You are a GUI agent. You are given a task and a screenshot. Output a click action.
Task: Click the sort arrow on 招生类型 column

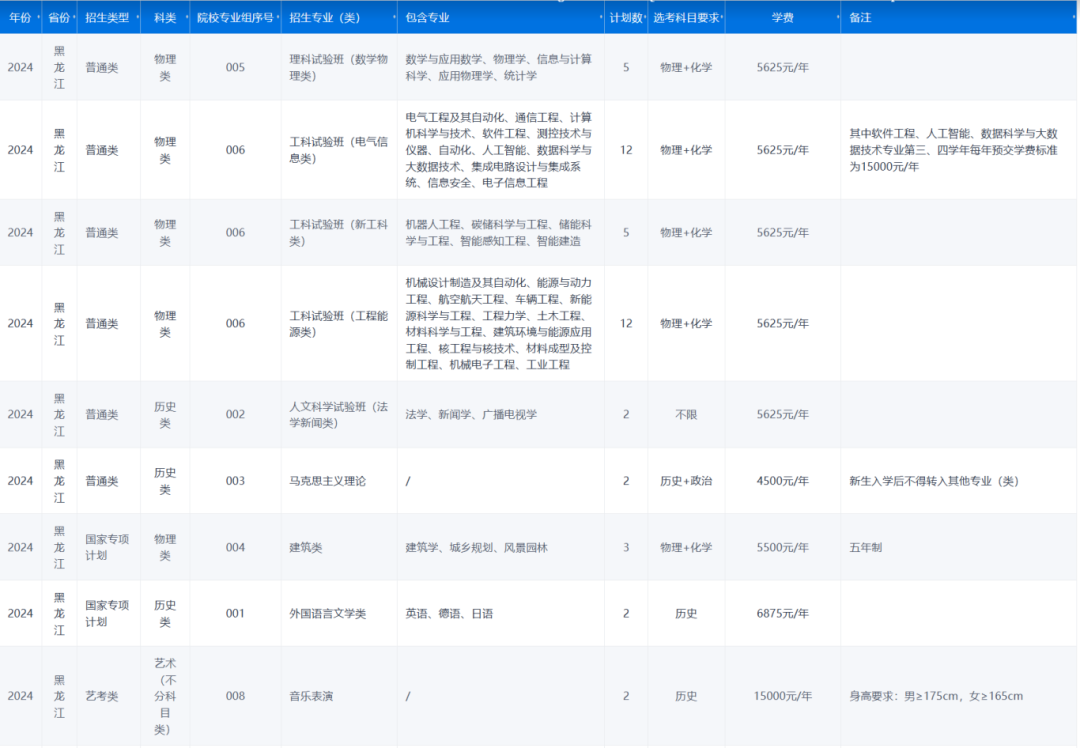click(137, 16)
